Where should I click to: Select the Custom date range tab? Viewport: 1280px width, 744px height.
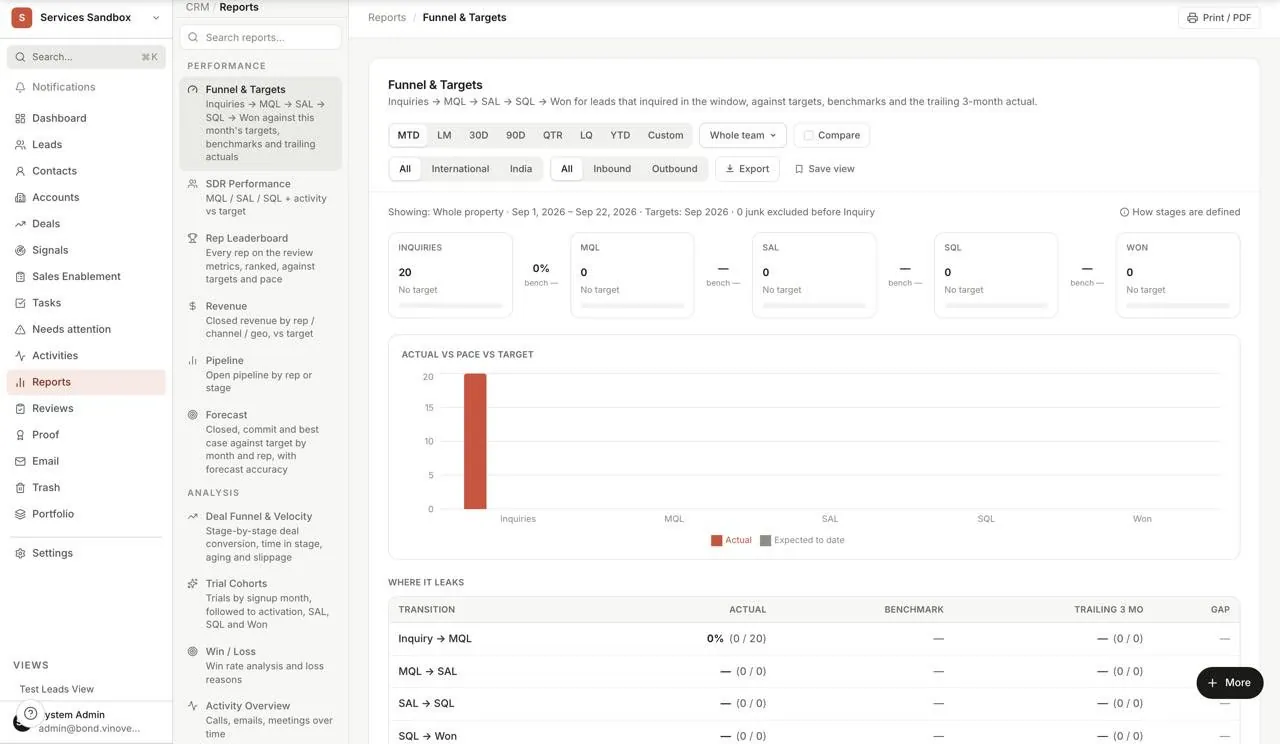click(x=665, y=135)
